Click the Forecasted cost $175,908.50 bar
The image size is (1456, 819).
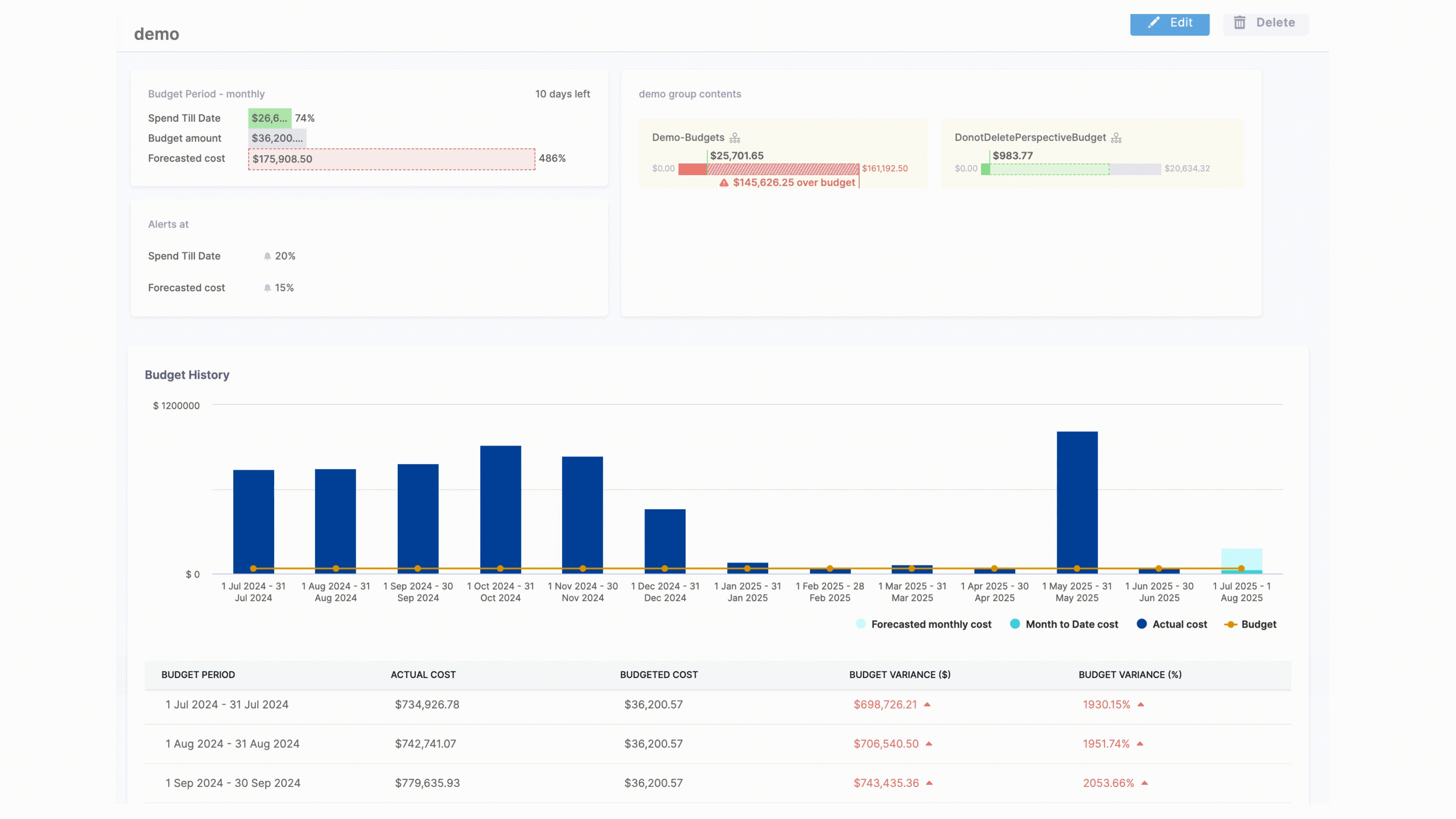pos(391,159)
